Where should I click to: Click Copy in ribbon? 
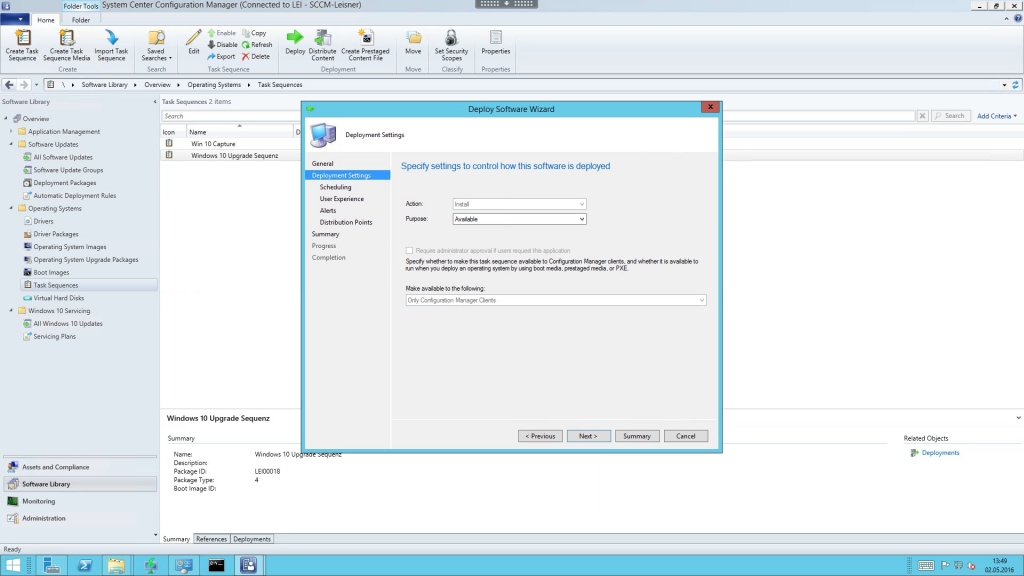(254, 33)
